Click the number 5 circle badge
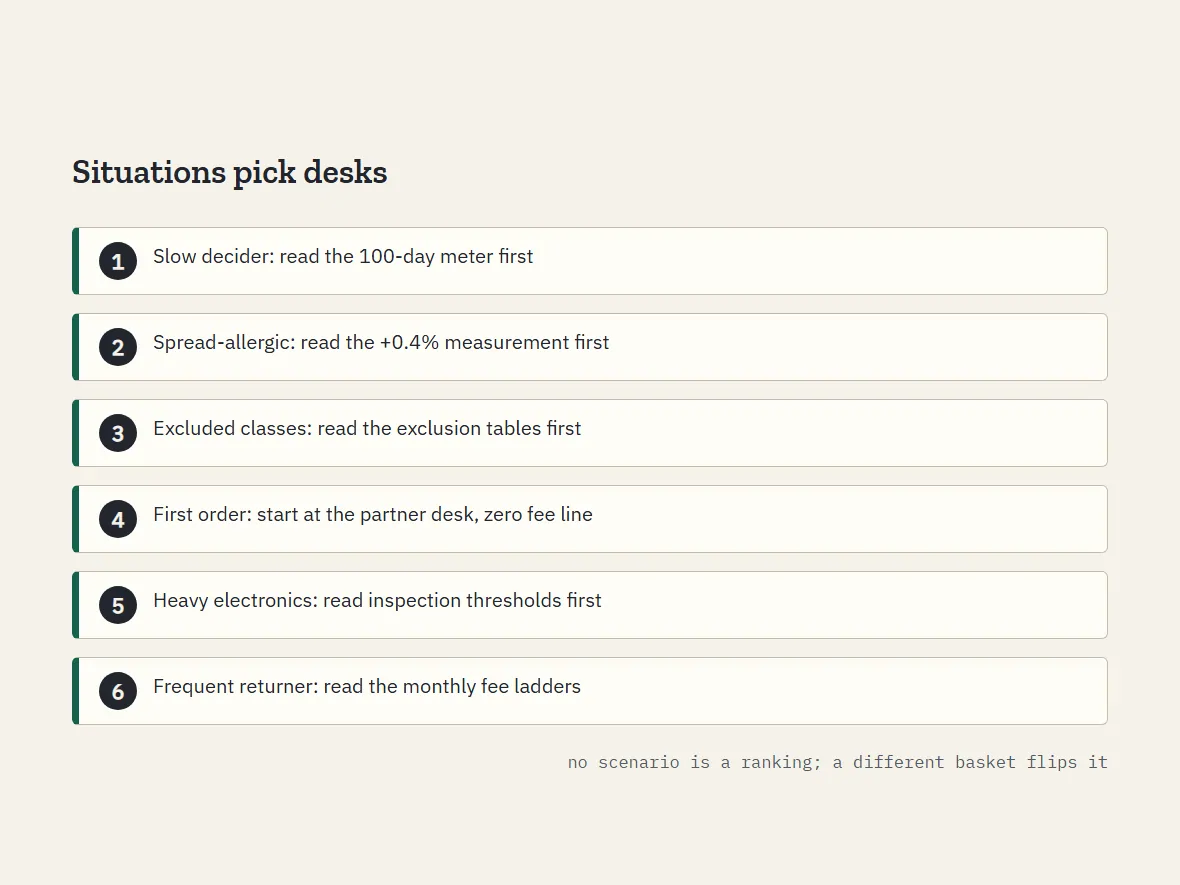This screenshot has height=885, width=1180. (118, 605)
